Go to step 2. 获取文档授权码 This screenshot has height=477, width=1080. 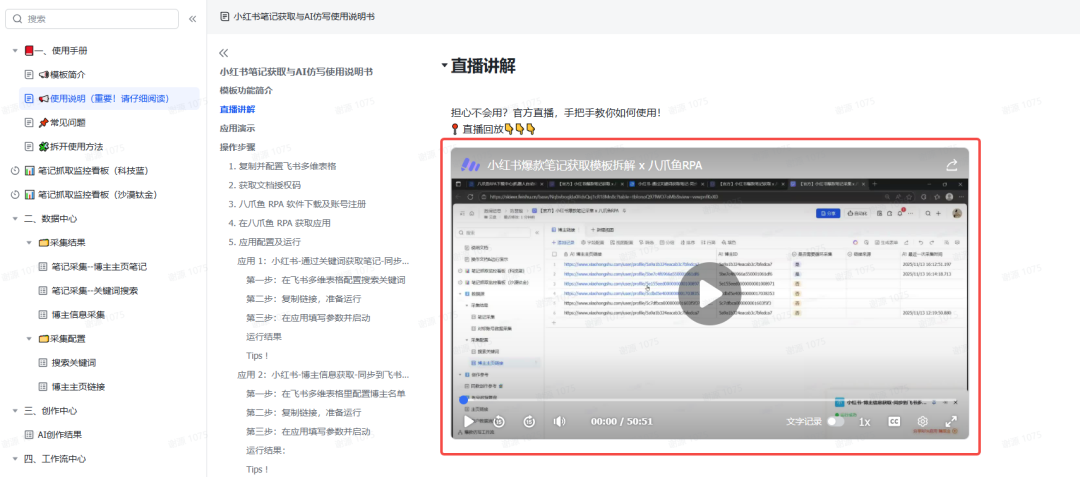click(265, 185)
